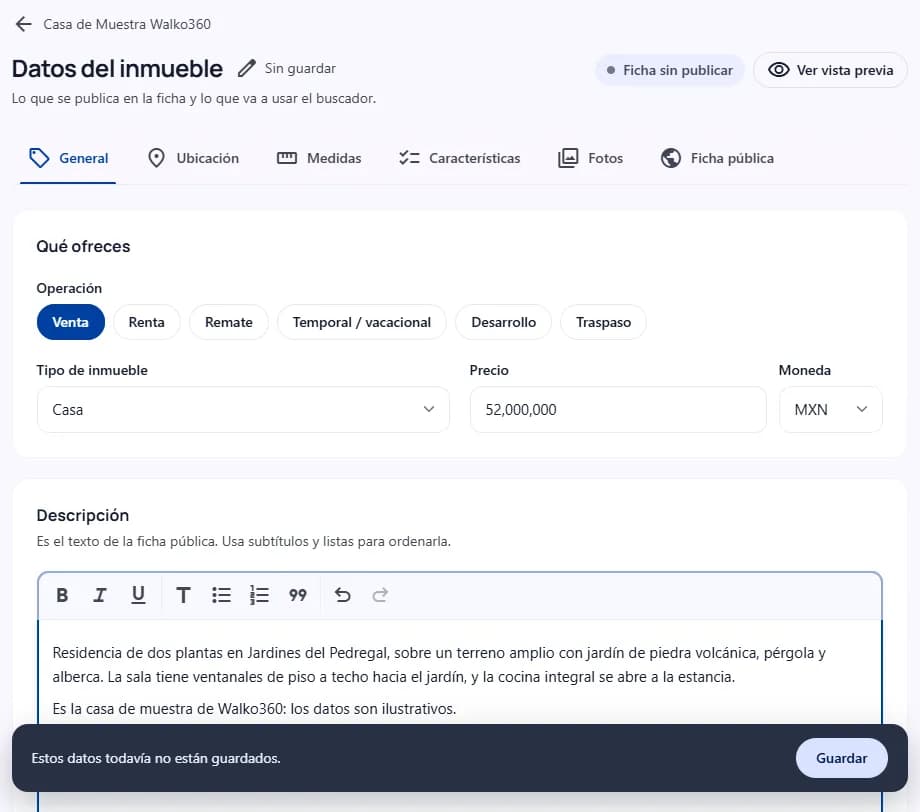Select Renta operation
This screenshot has height=812, width=920.
(147, 322)
